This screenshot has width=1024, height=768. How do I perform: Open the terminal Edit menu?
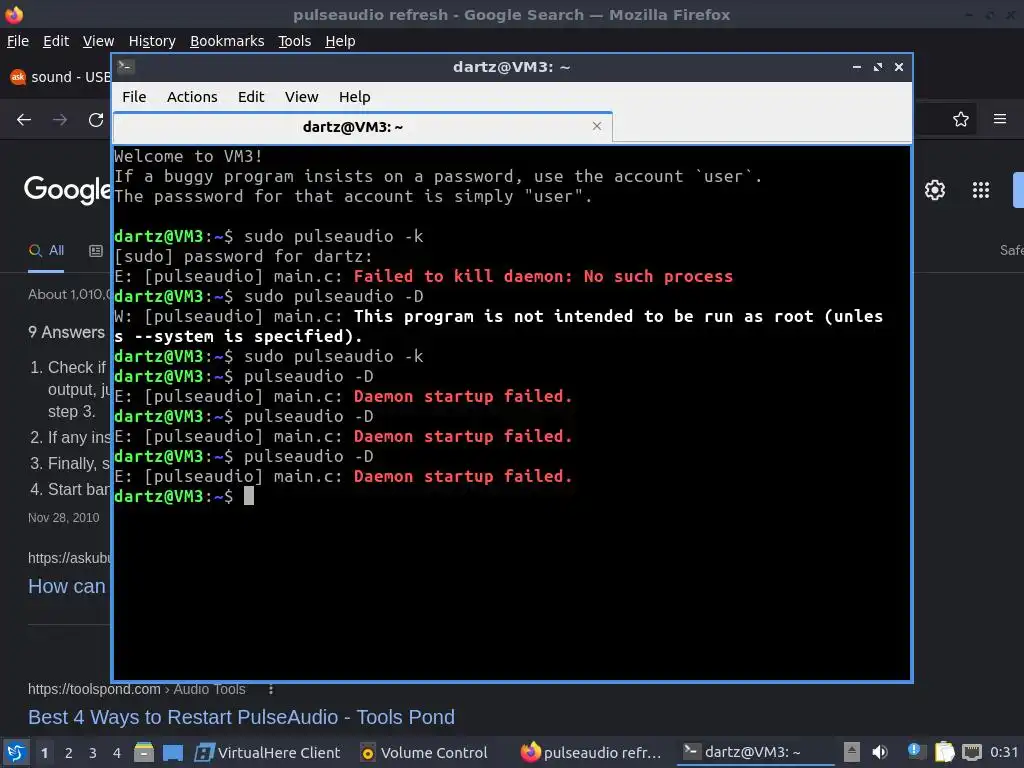pyautogui.click(x=251, y=97)
